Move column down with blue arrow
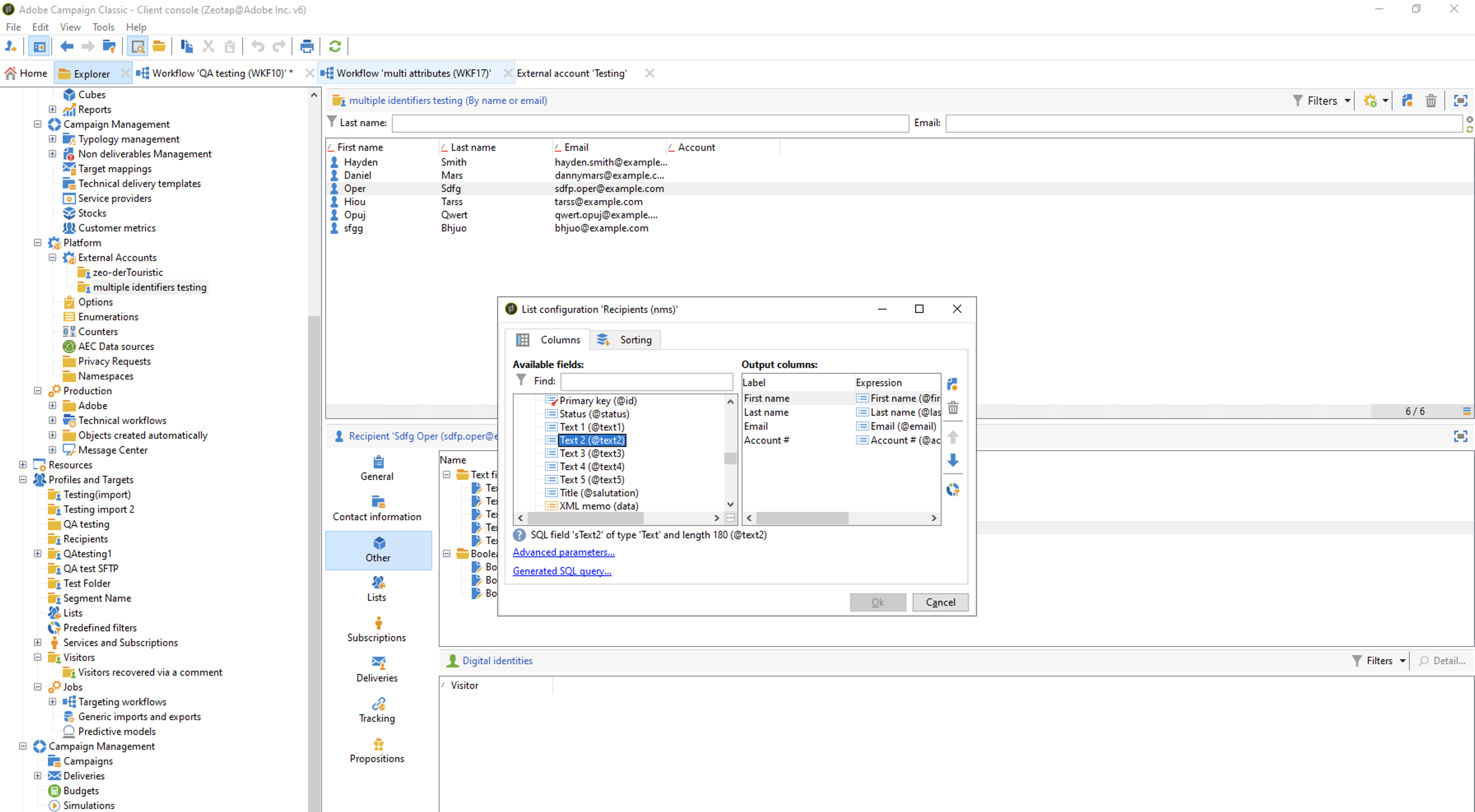This screenshot has height=812, width=1475. 953,460
